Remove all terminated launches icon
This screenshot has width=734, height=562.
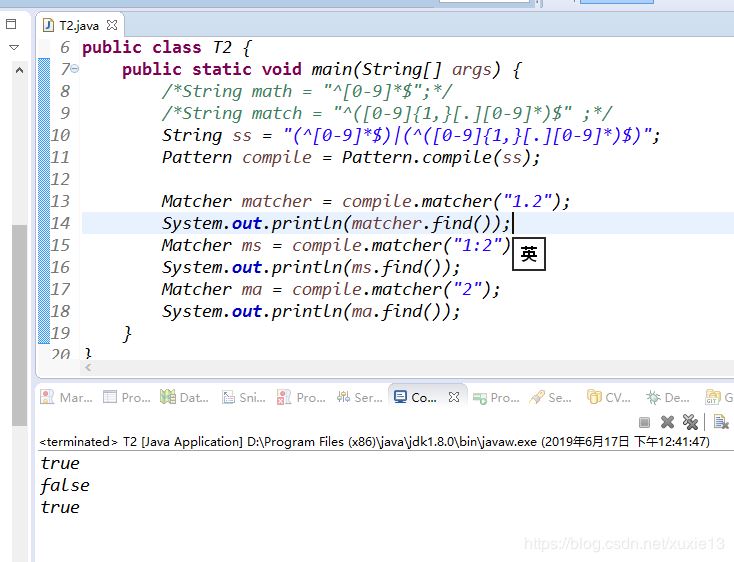coord(690,422)
